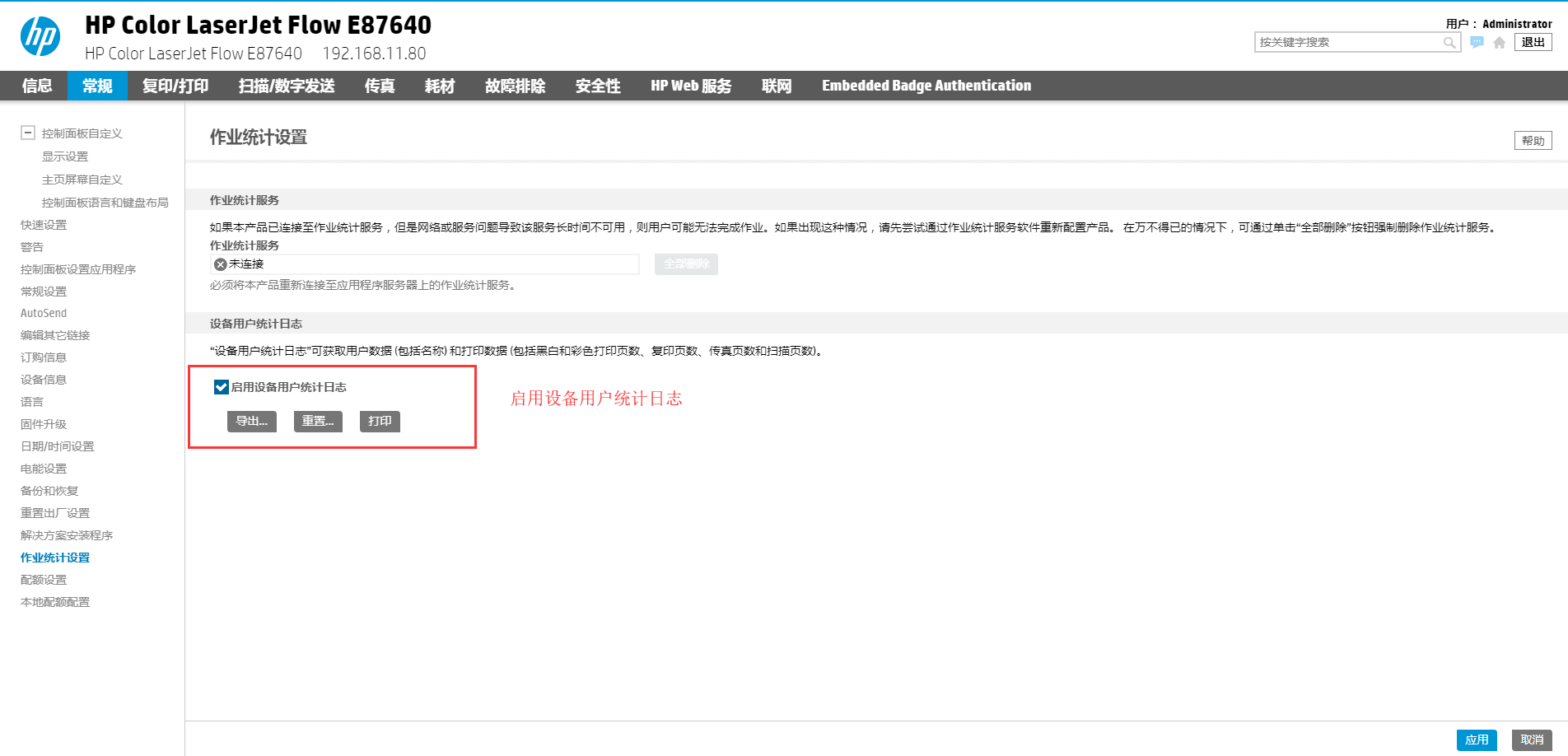
Task: Open 解决方案安装程序 sidebar link
Action: coord(67,535)
